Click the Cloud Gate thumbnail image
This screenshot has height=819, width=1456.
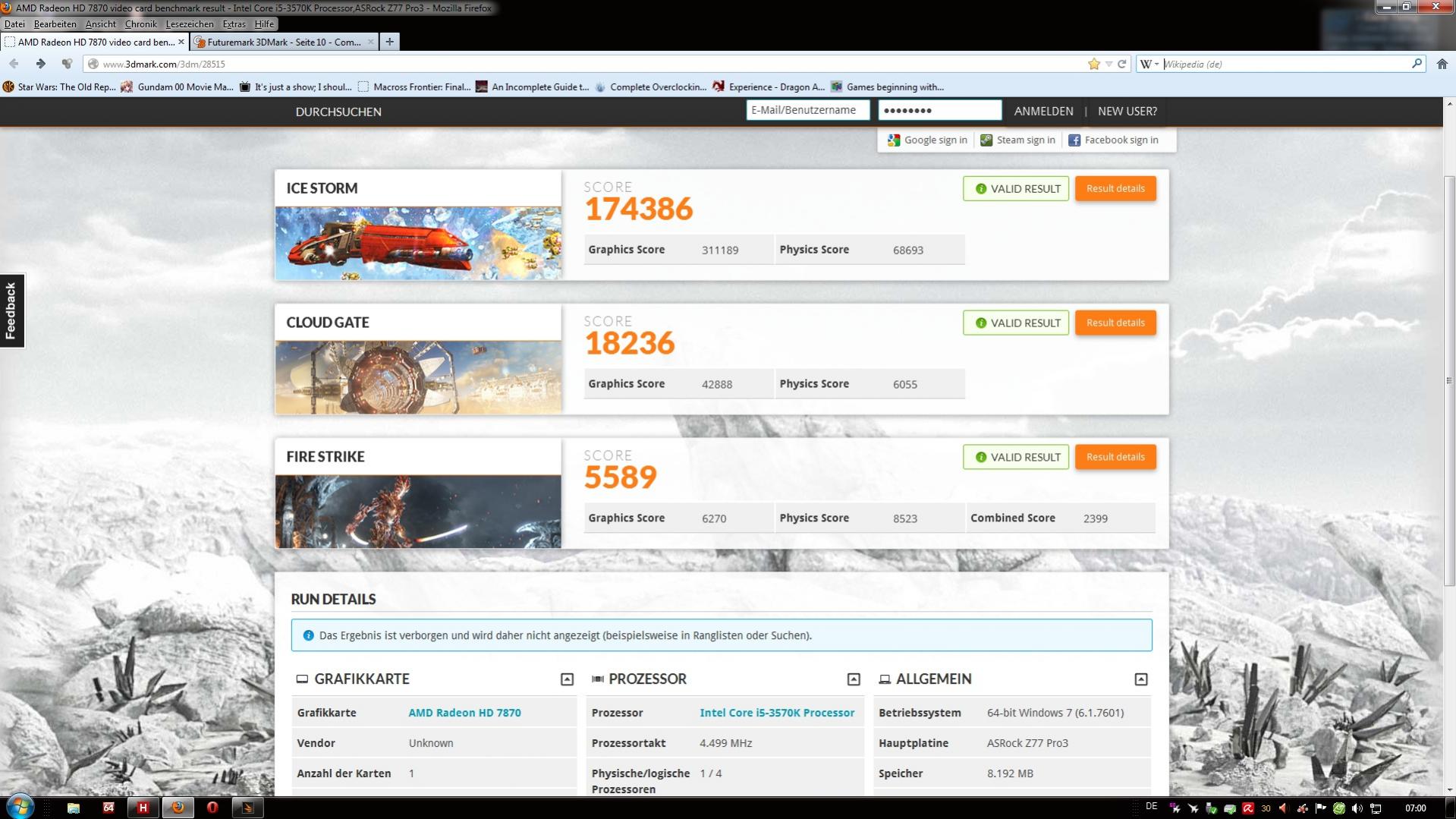[x=418, y=377]
